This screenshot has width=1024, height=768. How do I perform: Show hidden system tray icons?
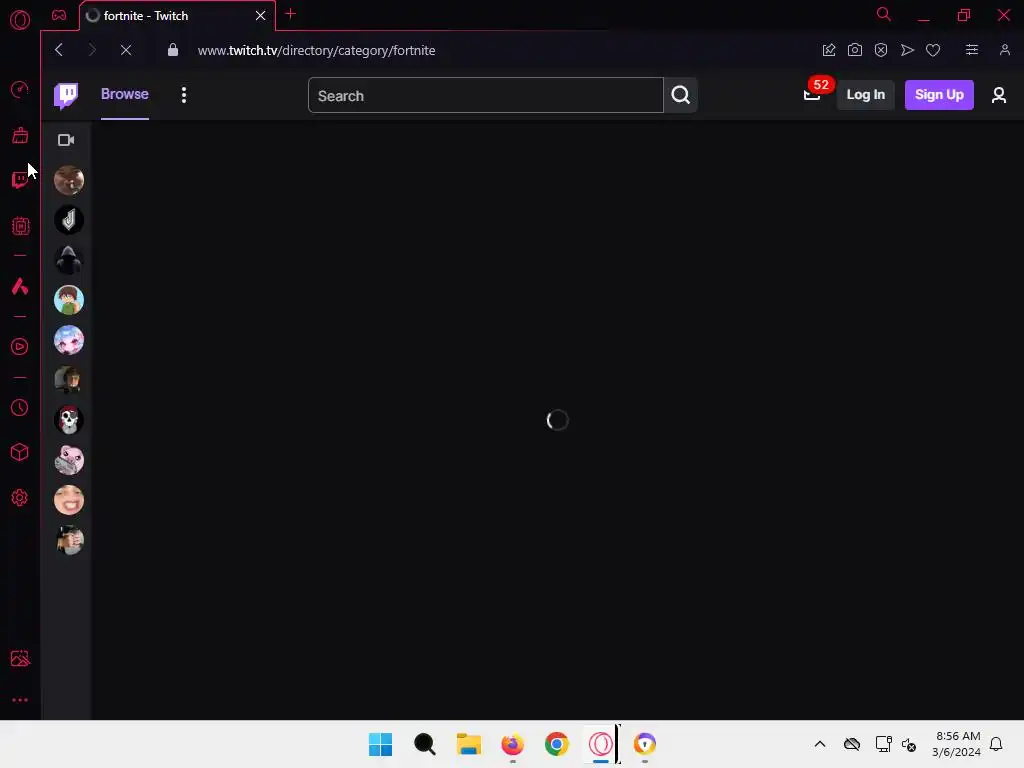(820, 744)
